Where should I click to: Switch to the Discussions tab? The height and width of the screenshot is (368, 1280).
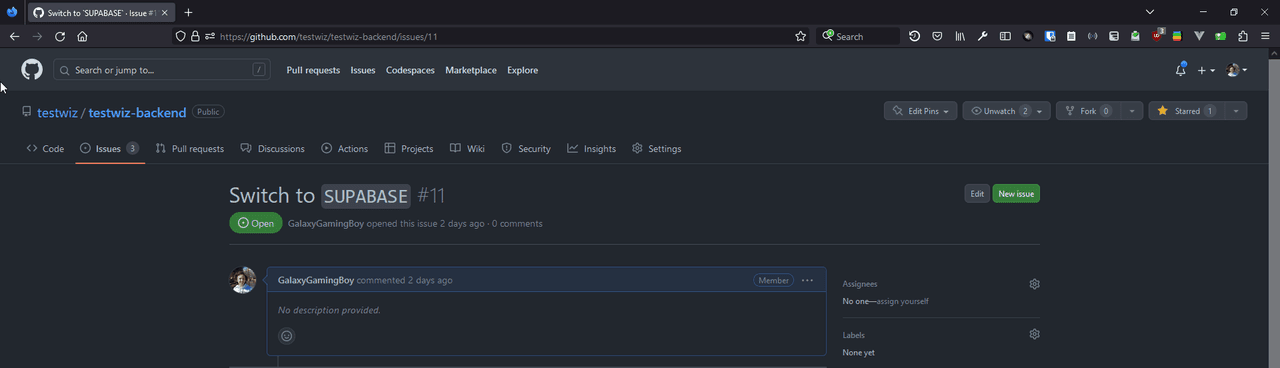(x=272, y=148)
